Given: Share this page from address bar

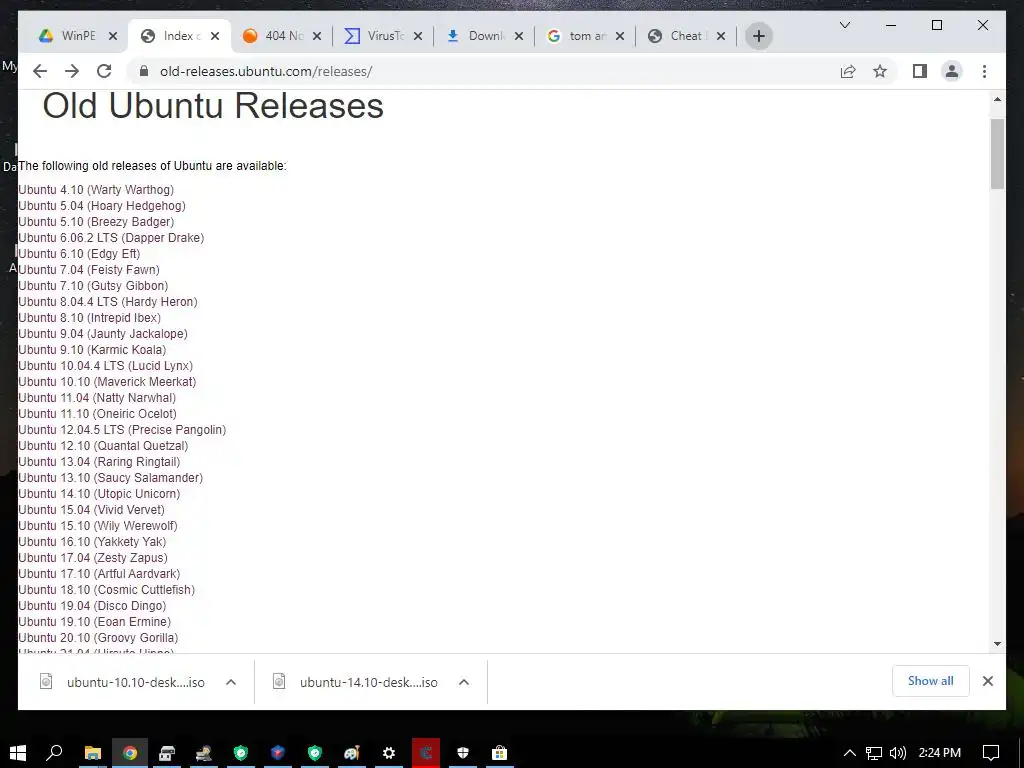Looking at the screenshot, I should [848, 71].
